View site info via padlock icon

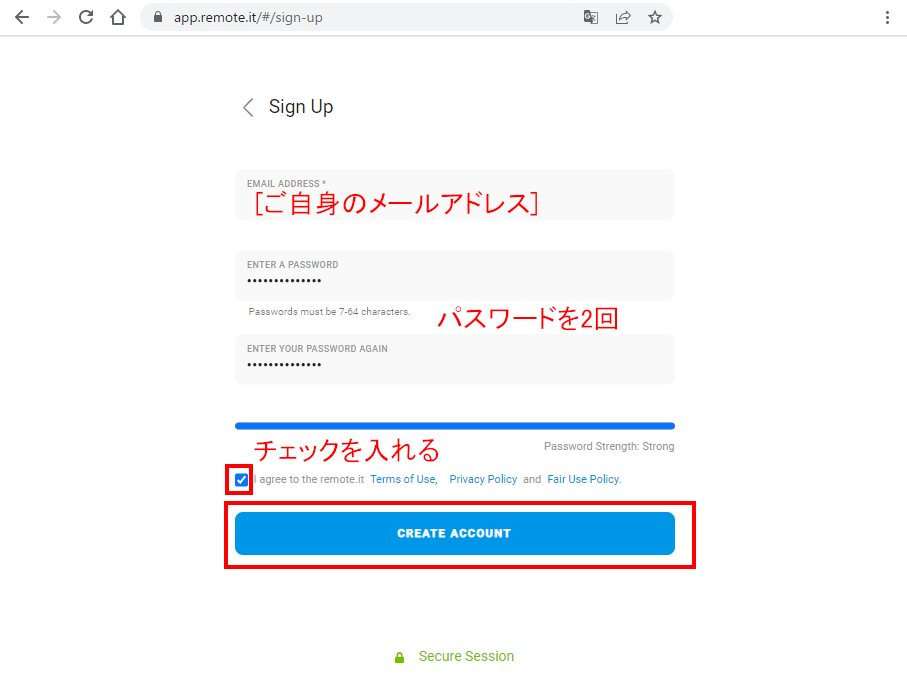click(x=158, y=17)
